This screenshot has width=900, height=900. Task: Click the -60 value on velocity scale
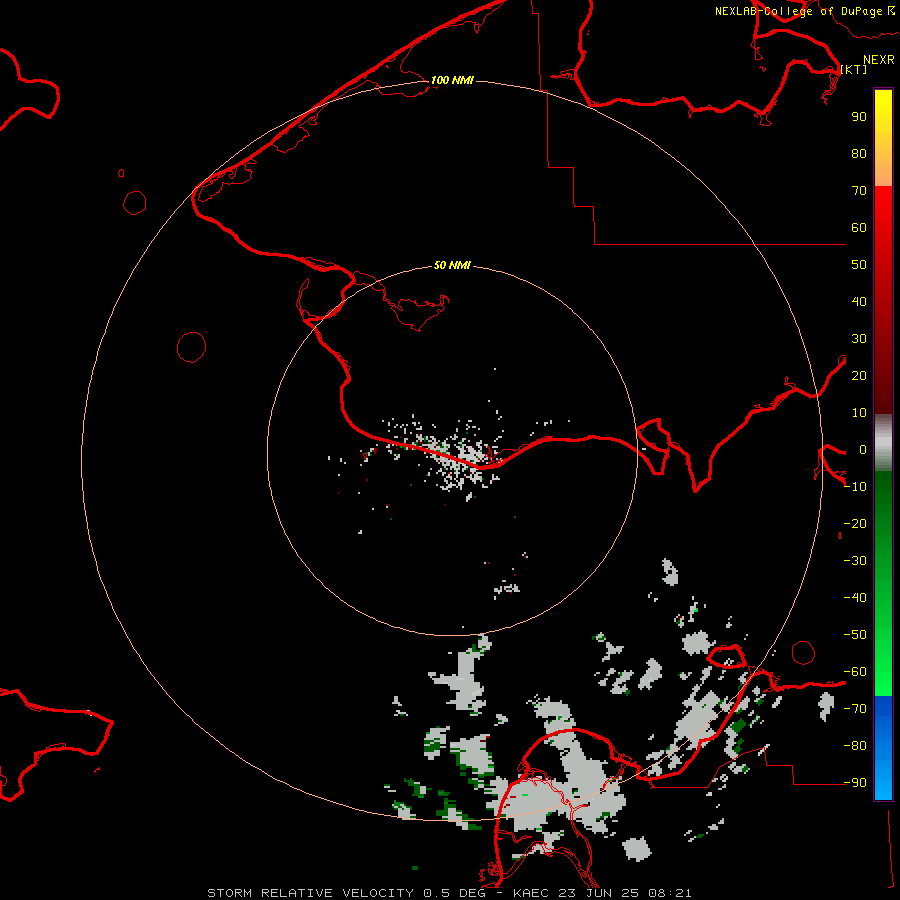pyautogui.click(x=855, y=672)
